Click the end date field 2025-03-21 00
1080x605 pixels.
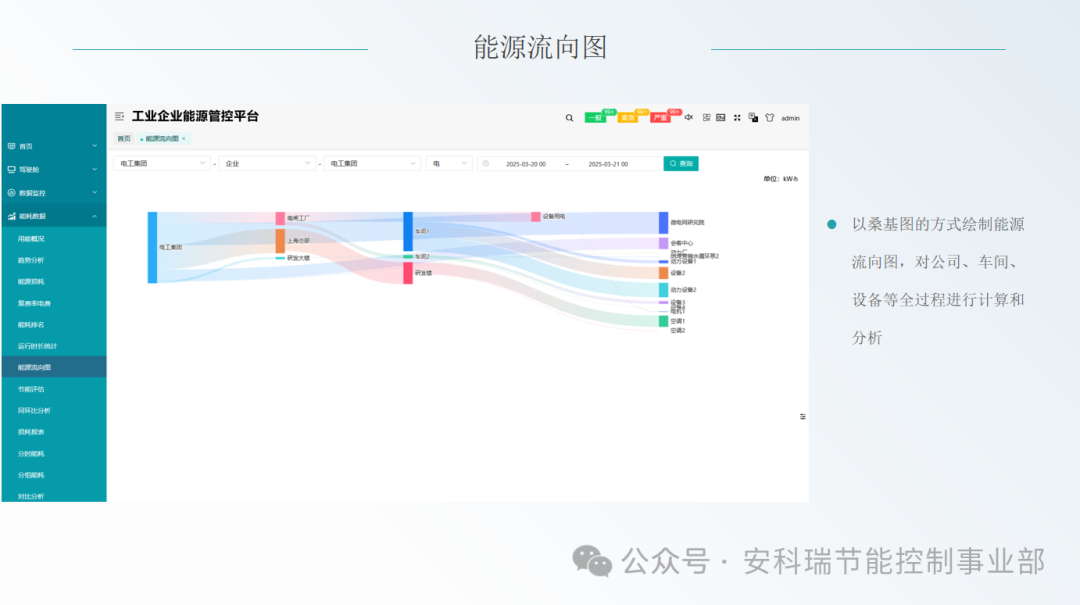[x=608, y=164]
